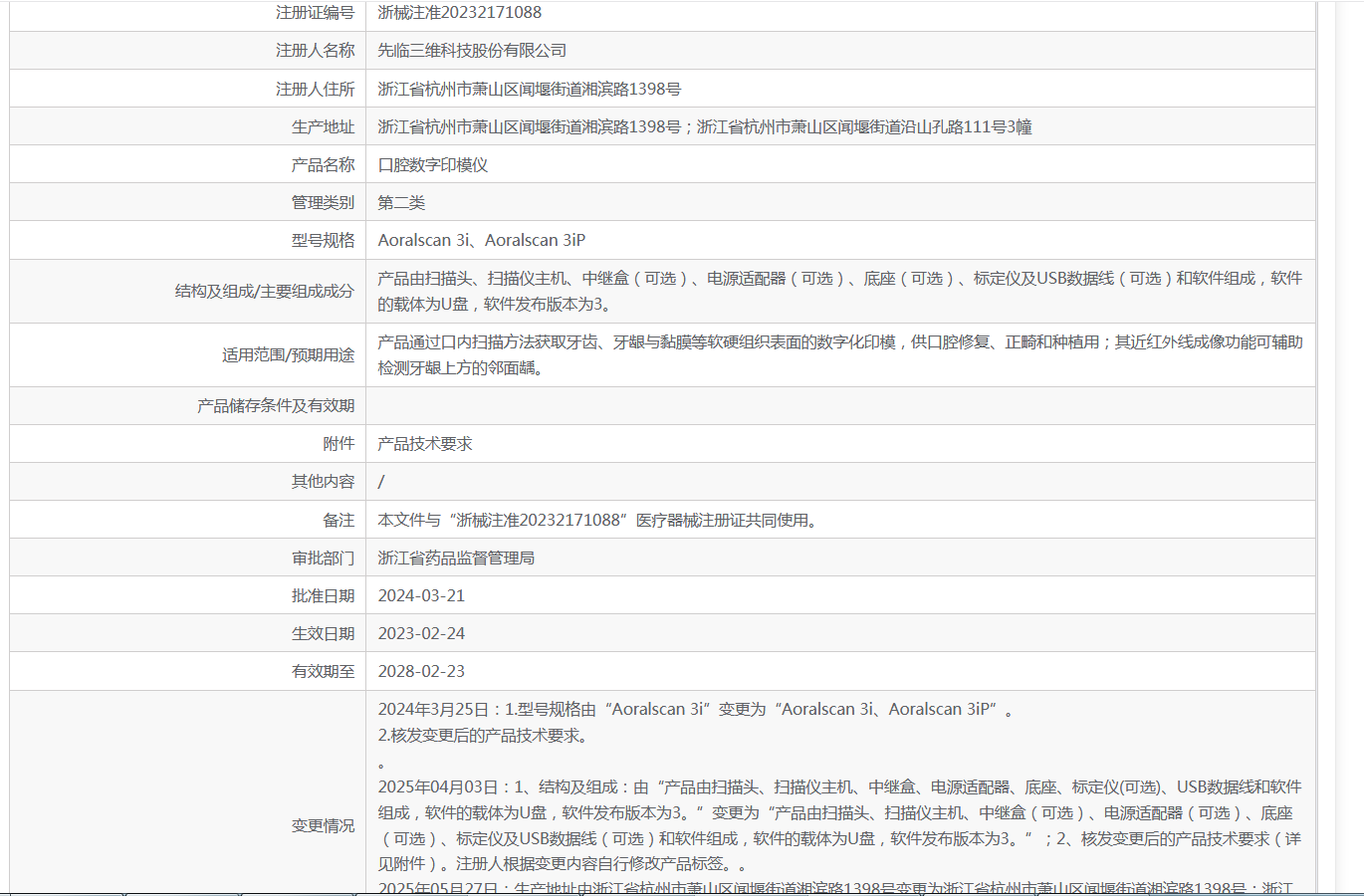Select registrant name 先临三维科技股份有限公司

tap(472, 51)
